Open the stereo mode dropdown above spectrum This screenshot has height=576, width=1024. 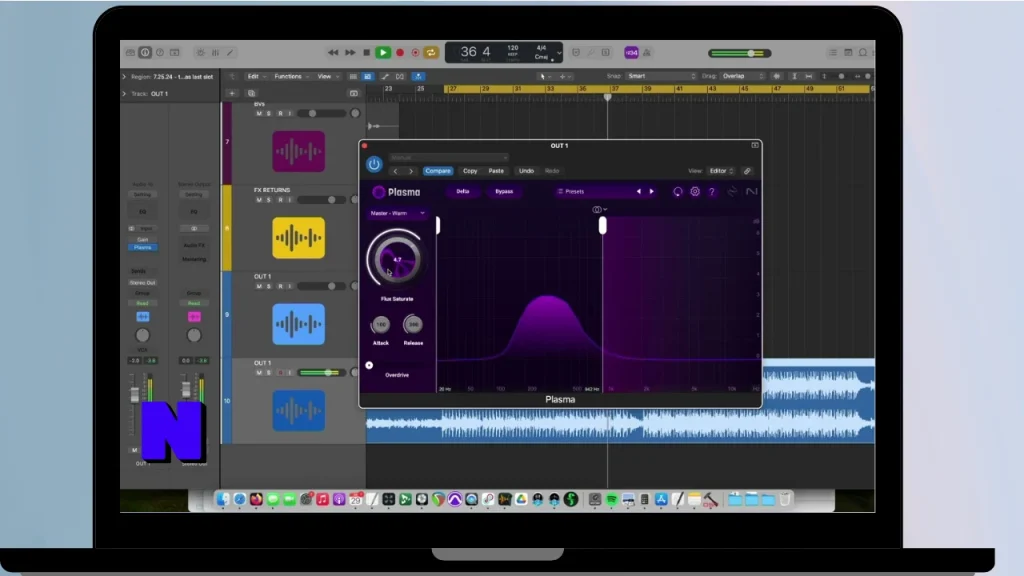[600, 210]
